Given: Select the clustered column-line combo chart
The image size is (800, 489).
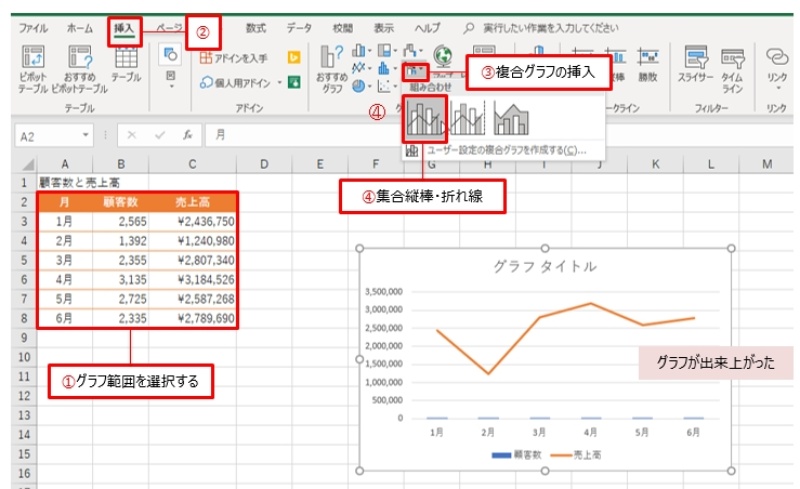Looking at the screenshot, I should (x=424, y=120).
